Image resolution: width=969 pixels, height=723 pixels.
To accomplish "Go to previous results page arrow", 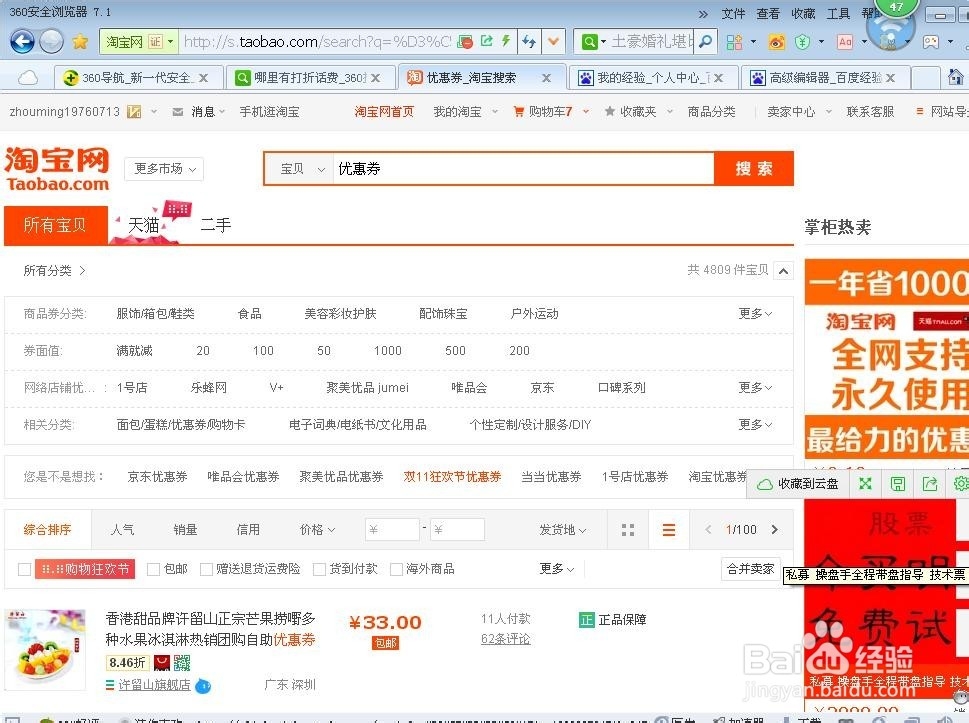I will [708, 530].
